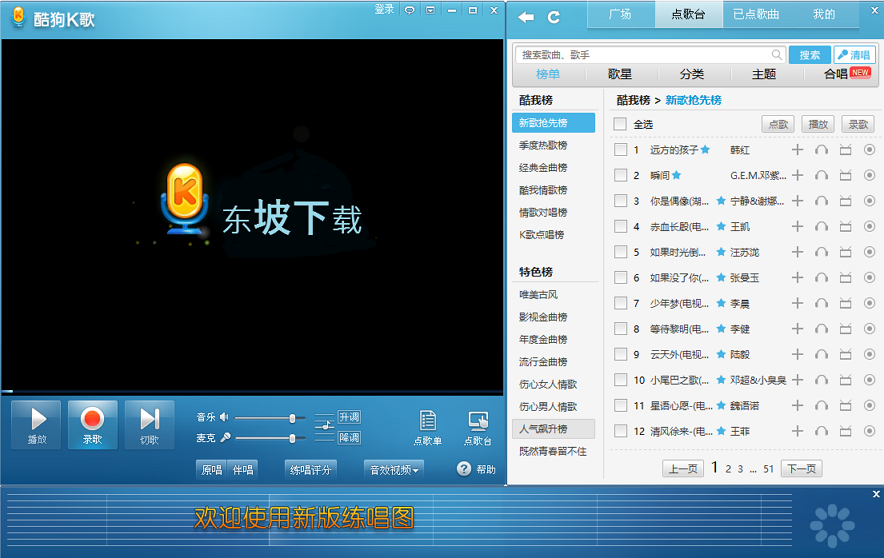This screenshot has width=884, height=558.
Task: Refresh the song panel with reload icon
Action: [554, 17]
